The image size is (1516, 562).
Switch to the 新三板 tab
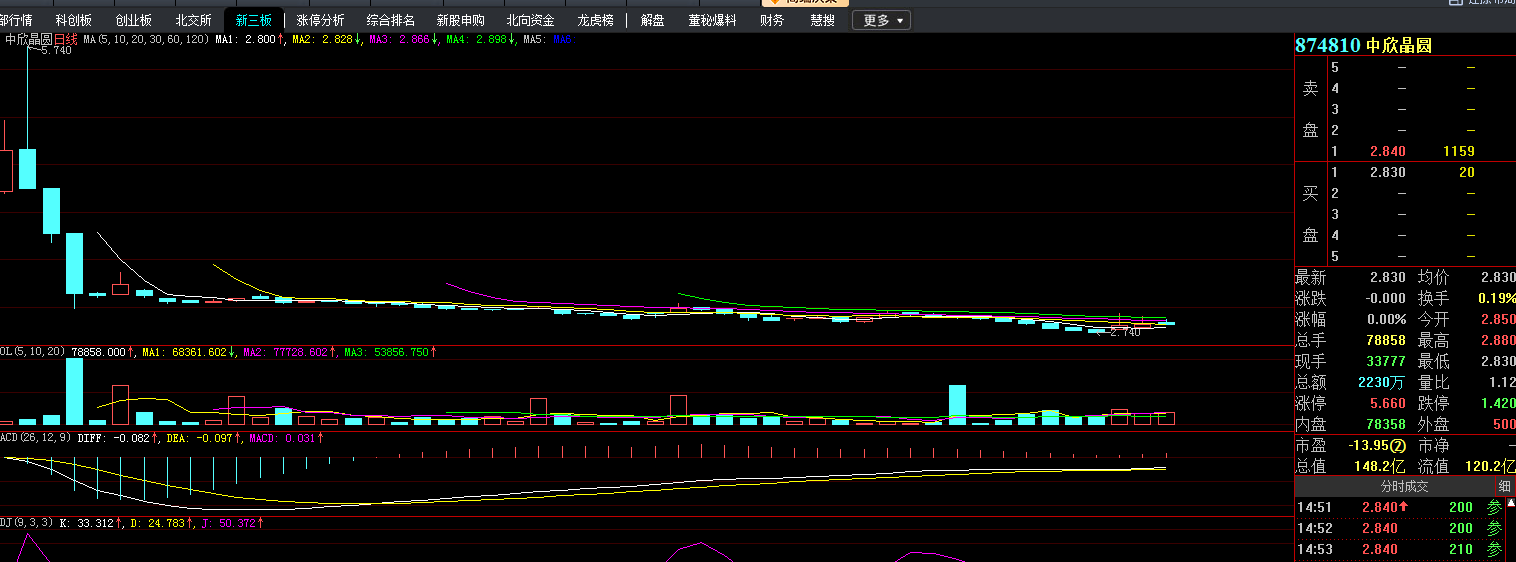(x=253, y=20)
